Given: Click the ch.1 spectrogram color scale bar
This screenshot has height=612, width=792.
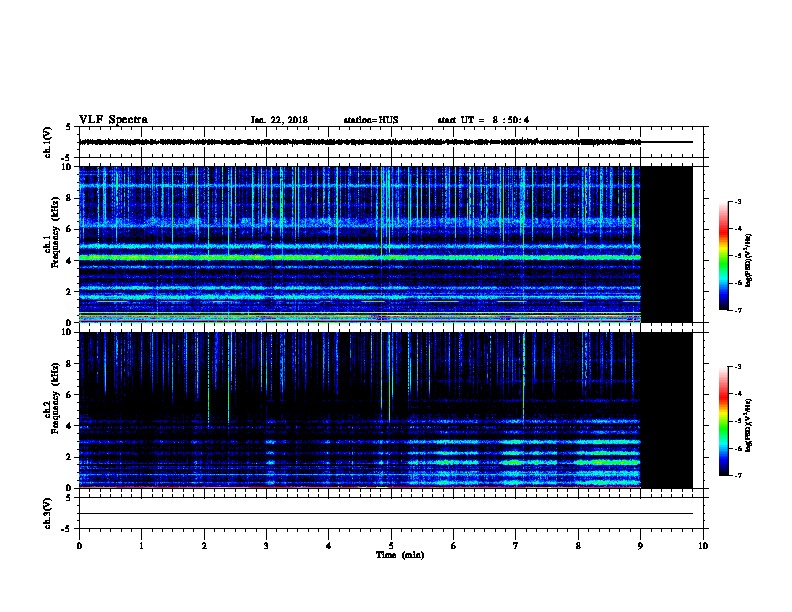Looking at the screenshot, I should [723, 256].
